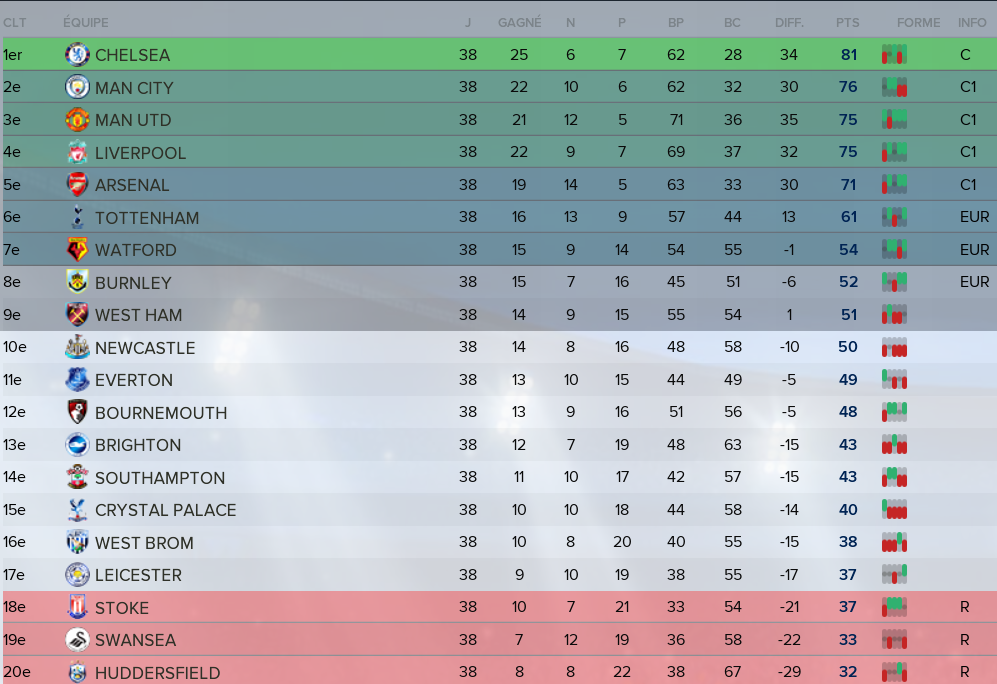Select the Newcastle club badge
The image size is (997, 684).
pyautogui.click(x=77, y=347)
